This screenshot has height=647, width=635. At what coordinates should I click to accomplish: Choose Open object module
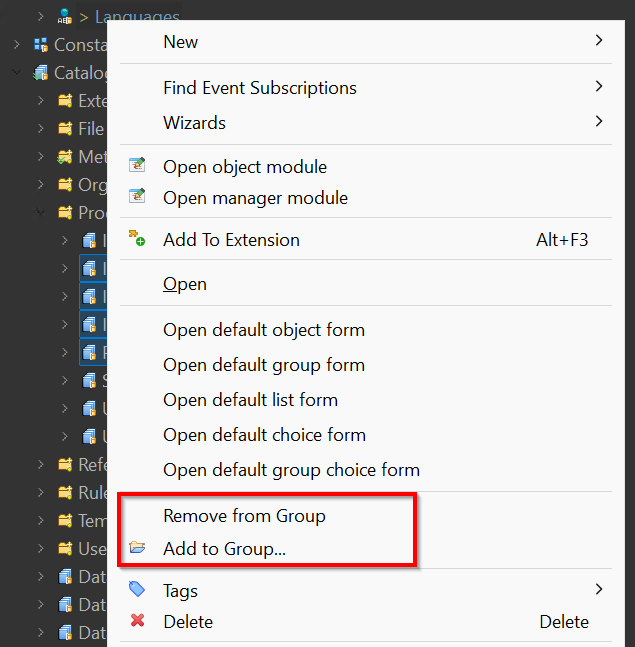(366, 167)
